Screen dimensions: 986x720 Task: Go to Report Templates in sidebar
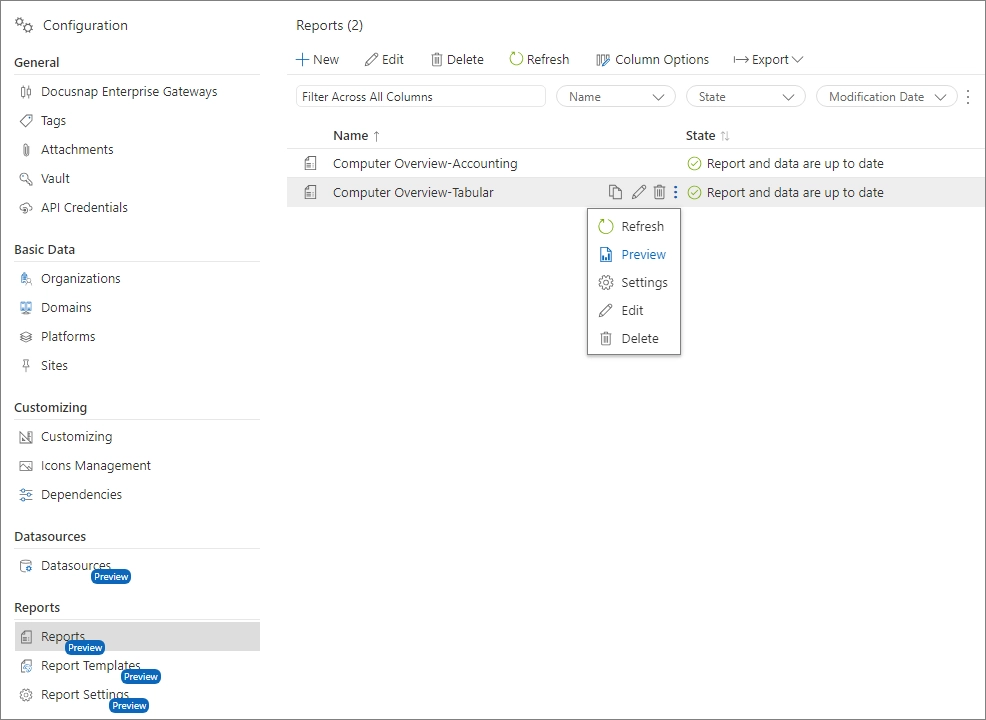90,665
